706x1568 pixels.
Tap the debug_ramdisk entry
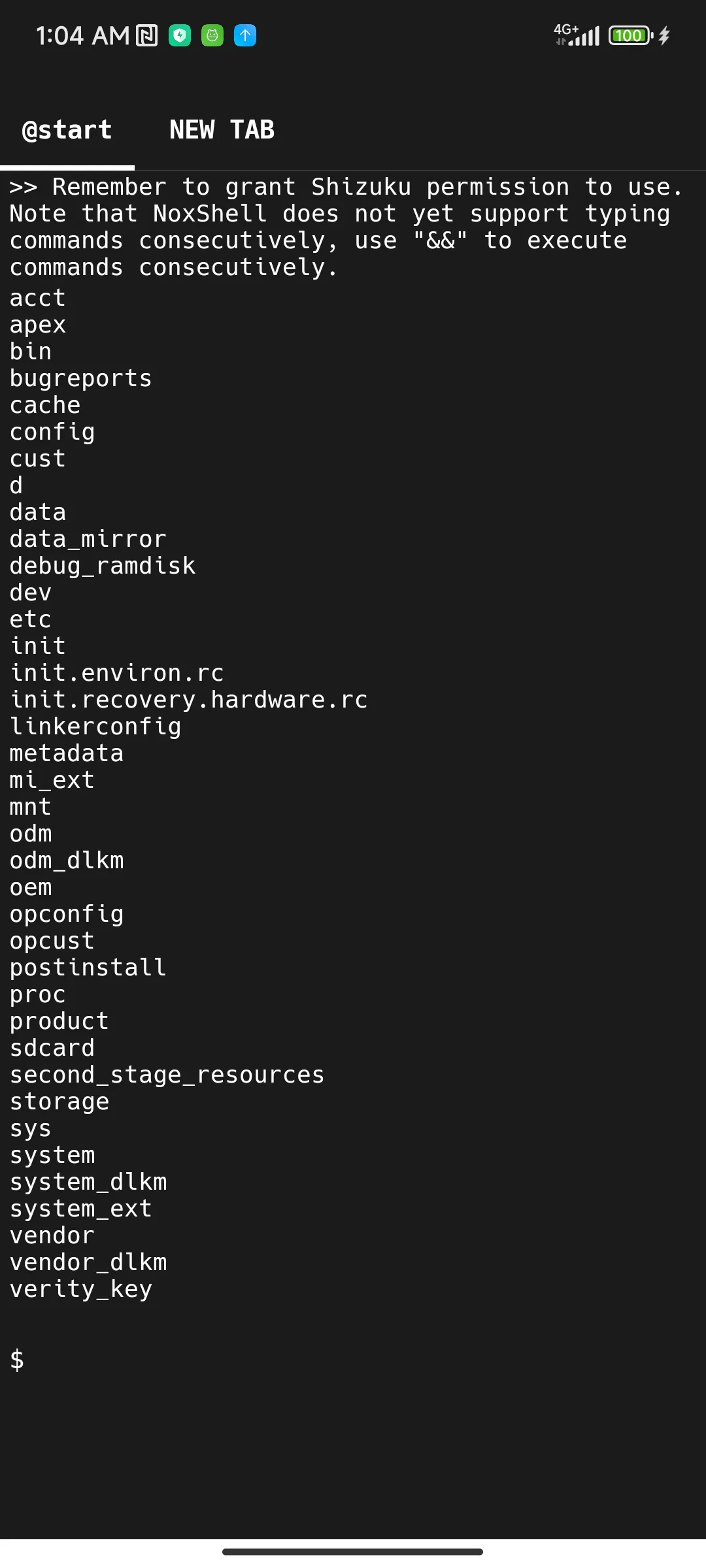103,566
